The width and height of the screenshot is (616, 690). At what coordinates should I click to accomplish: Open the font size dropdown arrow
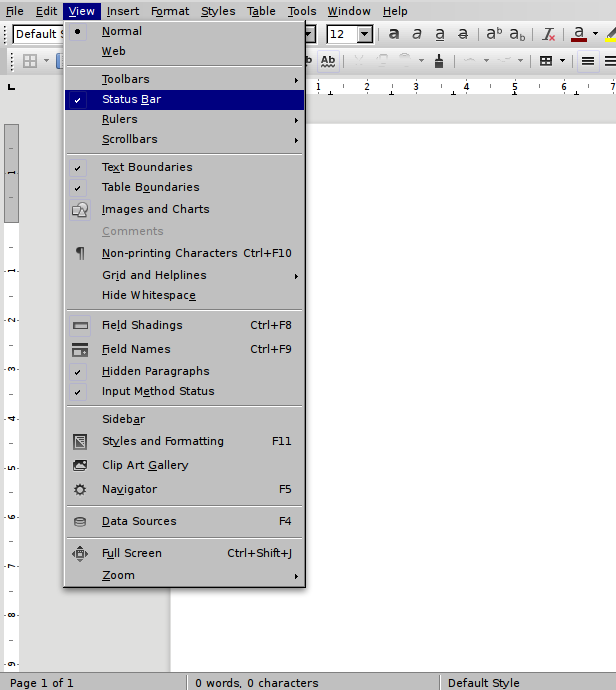[x=365, y=34]
